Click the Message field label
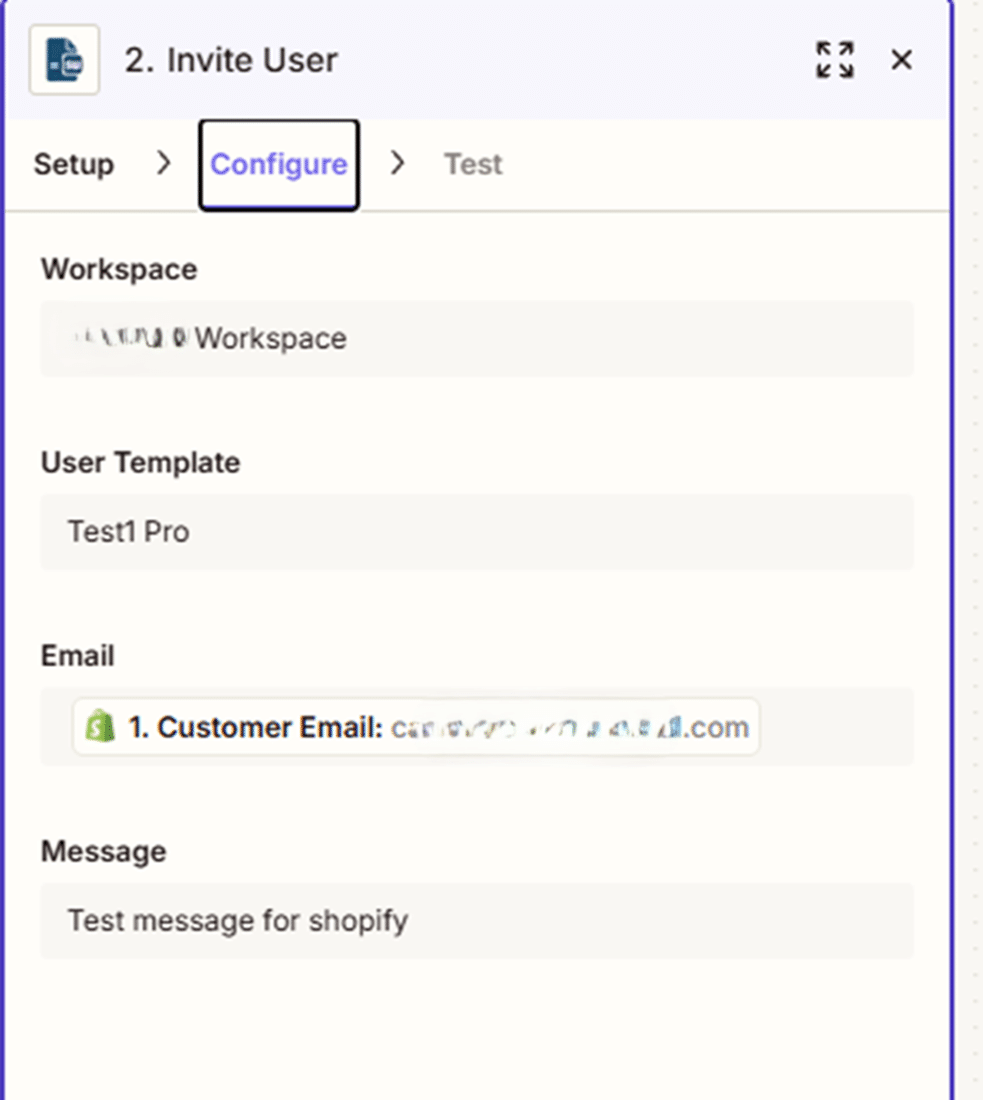 [x=103, y=852]
